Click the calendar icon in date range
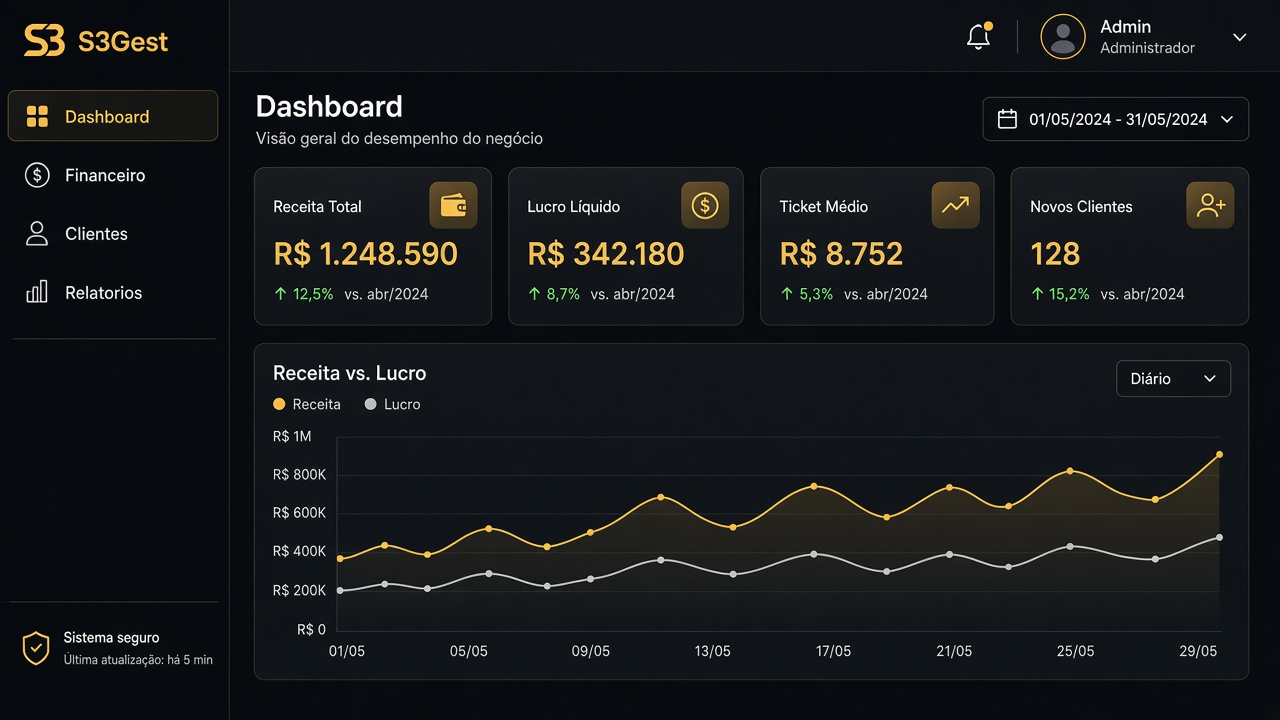 (1008, 119)
